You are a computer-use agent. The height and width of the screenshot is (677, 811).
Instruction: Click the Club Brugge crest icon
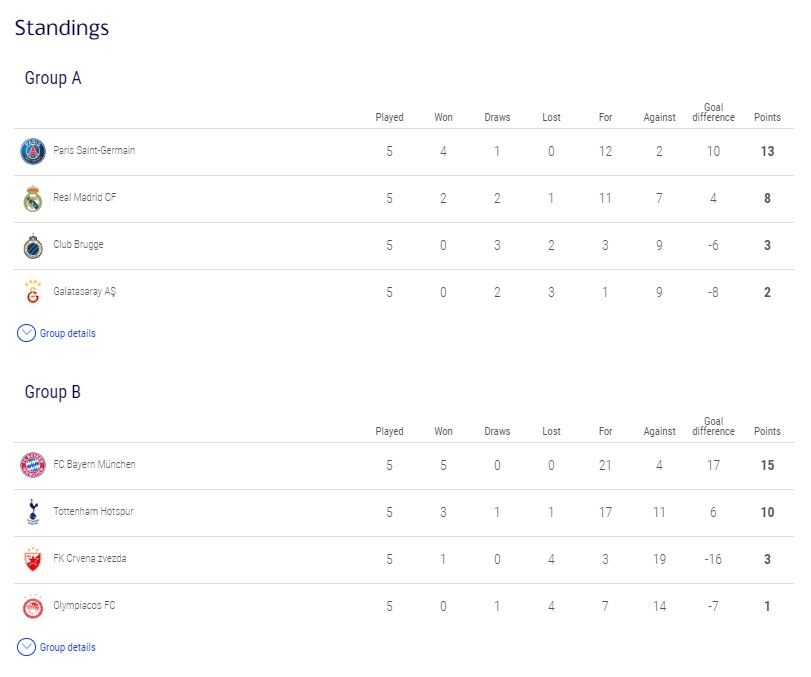(x=33, y=246)
